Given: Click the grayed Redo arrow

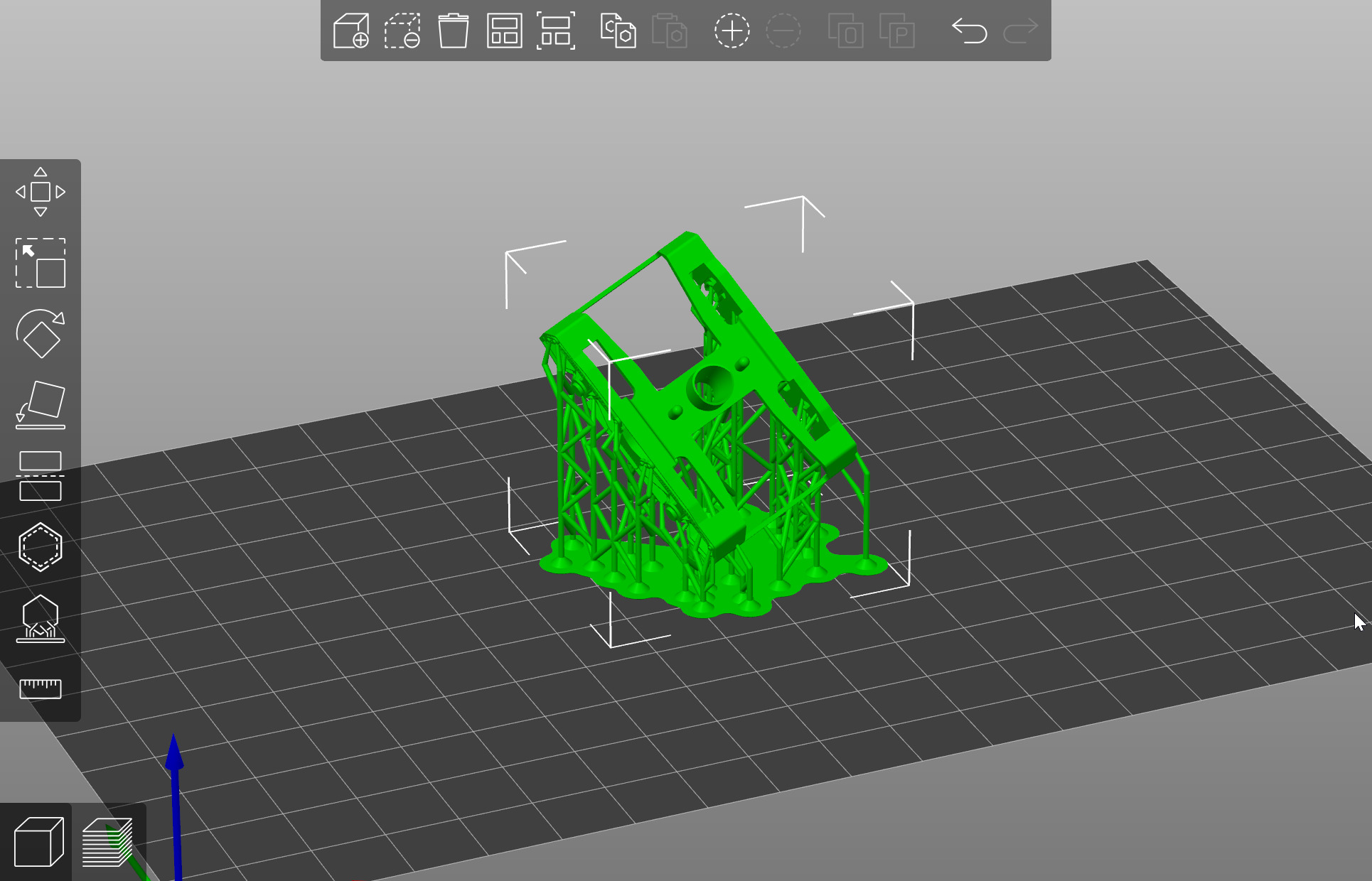Looking at the screenshot, I should (1020, 31).
